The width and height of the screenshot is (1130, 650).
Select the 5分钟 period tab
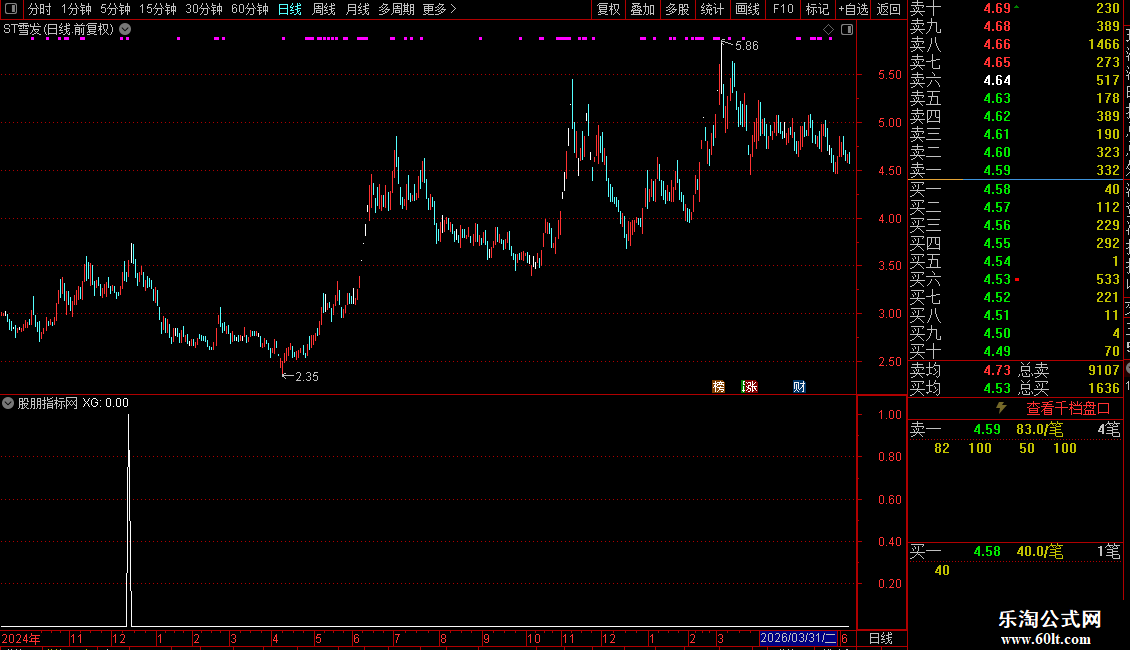click(x=115, y=9)
